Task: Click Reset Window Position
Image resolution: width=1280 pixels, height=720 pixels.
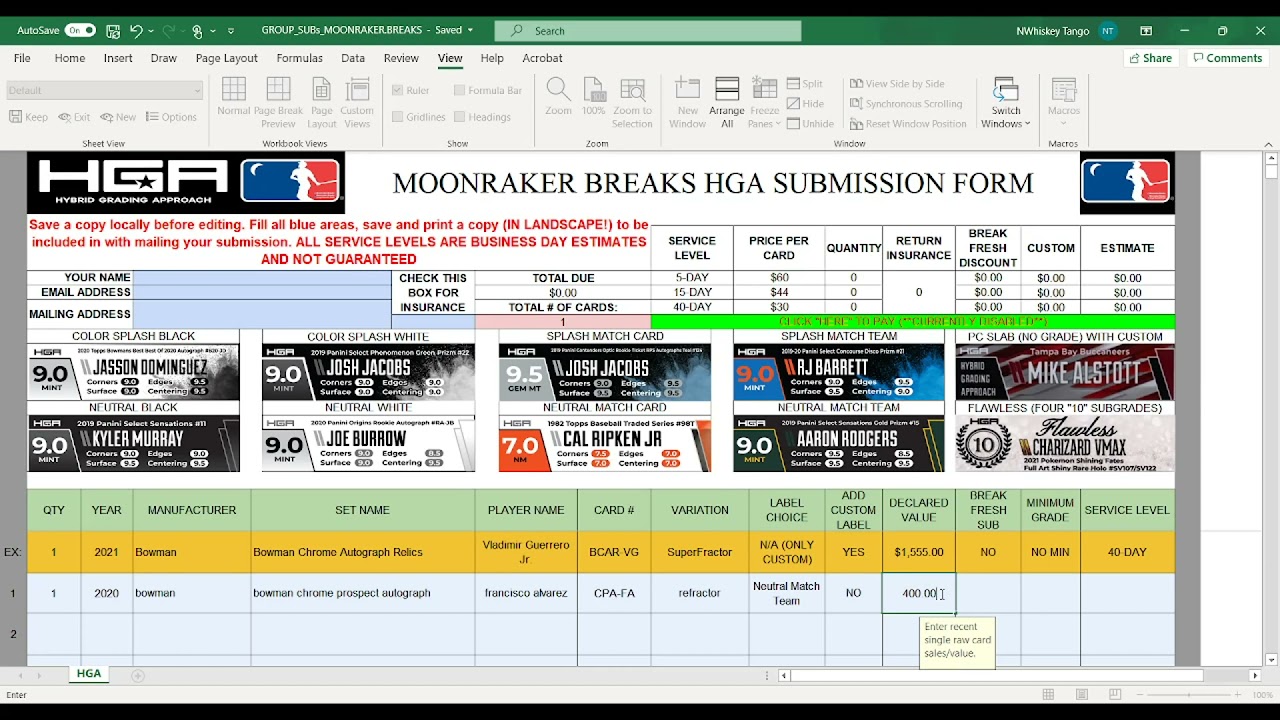Action: 908,124
